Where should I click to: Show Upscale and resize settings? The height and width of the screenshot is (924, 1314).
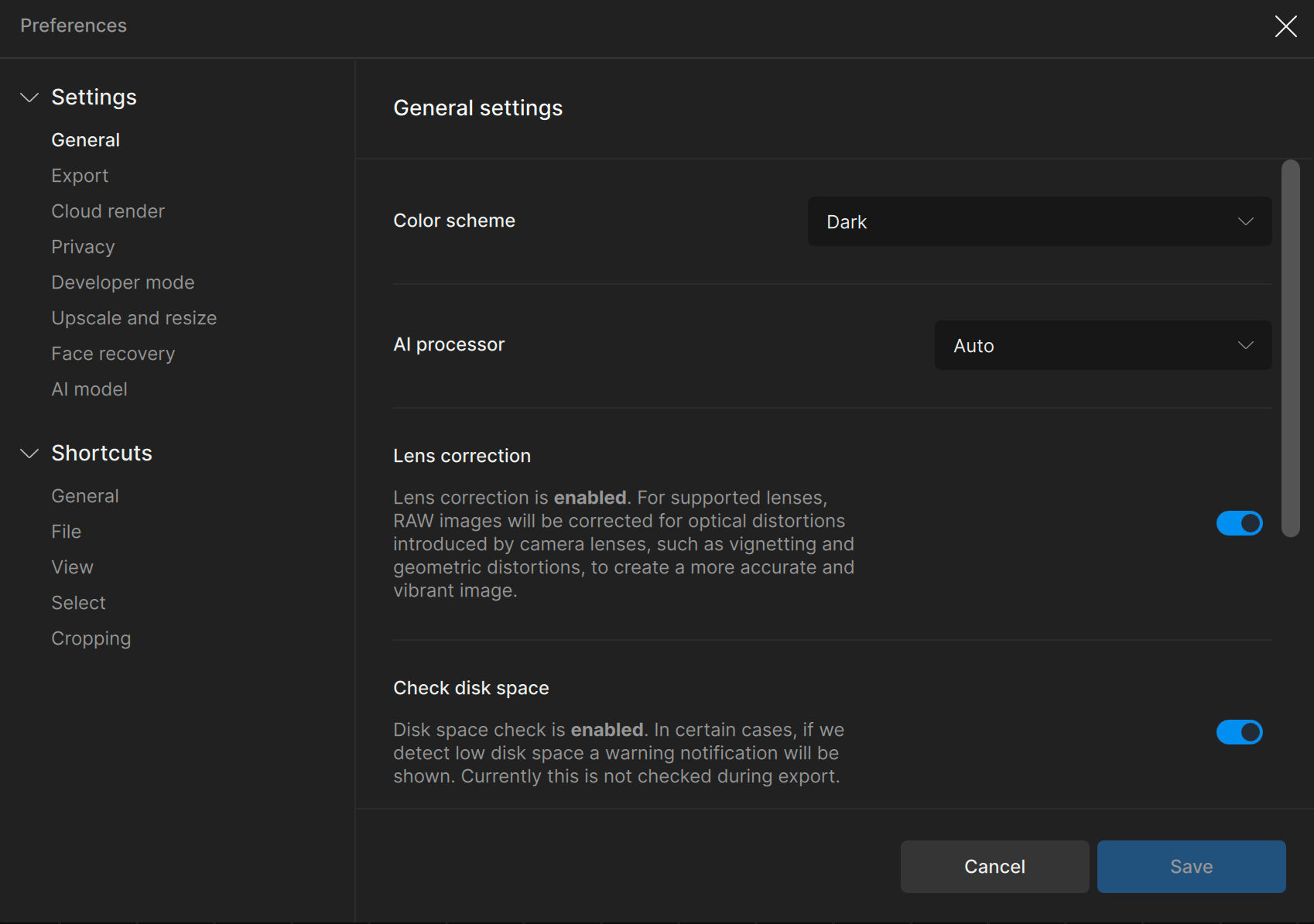point(134,318)
